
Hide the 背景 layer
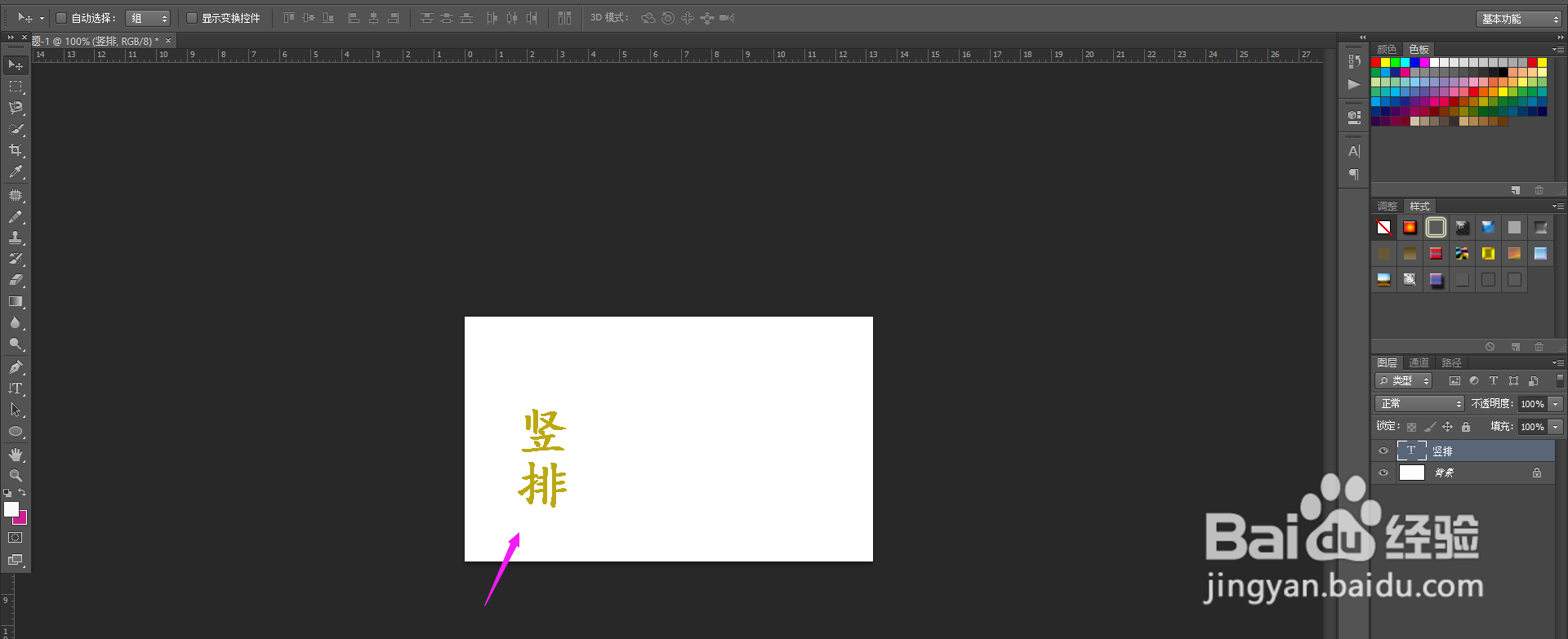click(1383, 473)
